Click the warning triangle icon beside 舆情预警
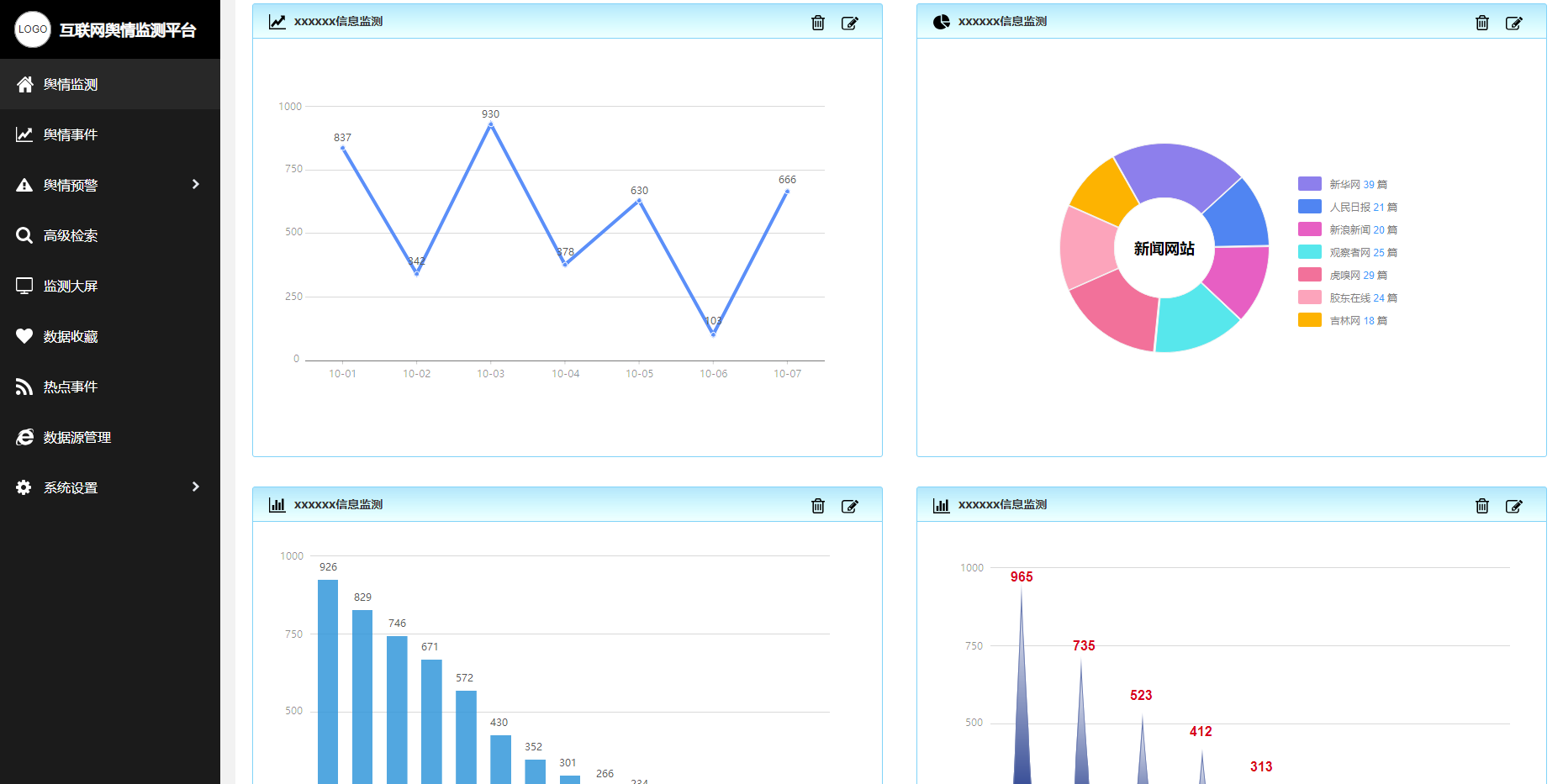Image resolution: width=1563 pixels, height=784 pixels. click(24, 185)
